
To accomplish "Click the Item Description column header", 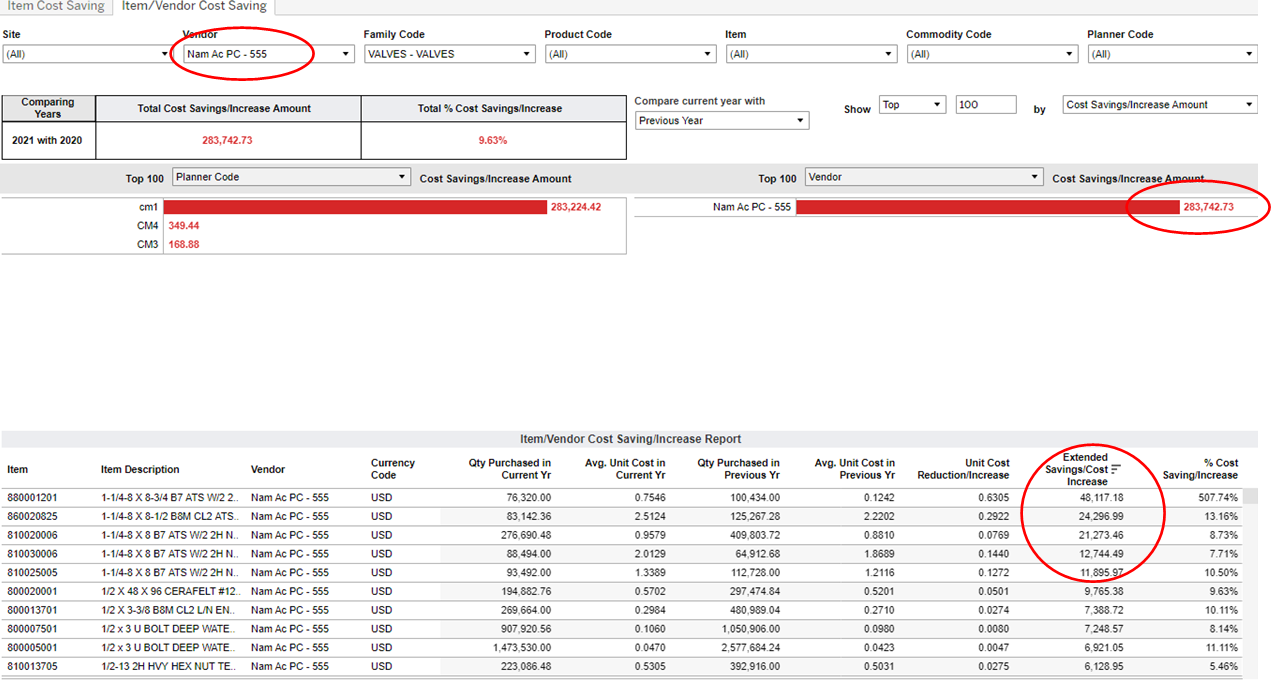I will [x=140, y=469].
